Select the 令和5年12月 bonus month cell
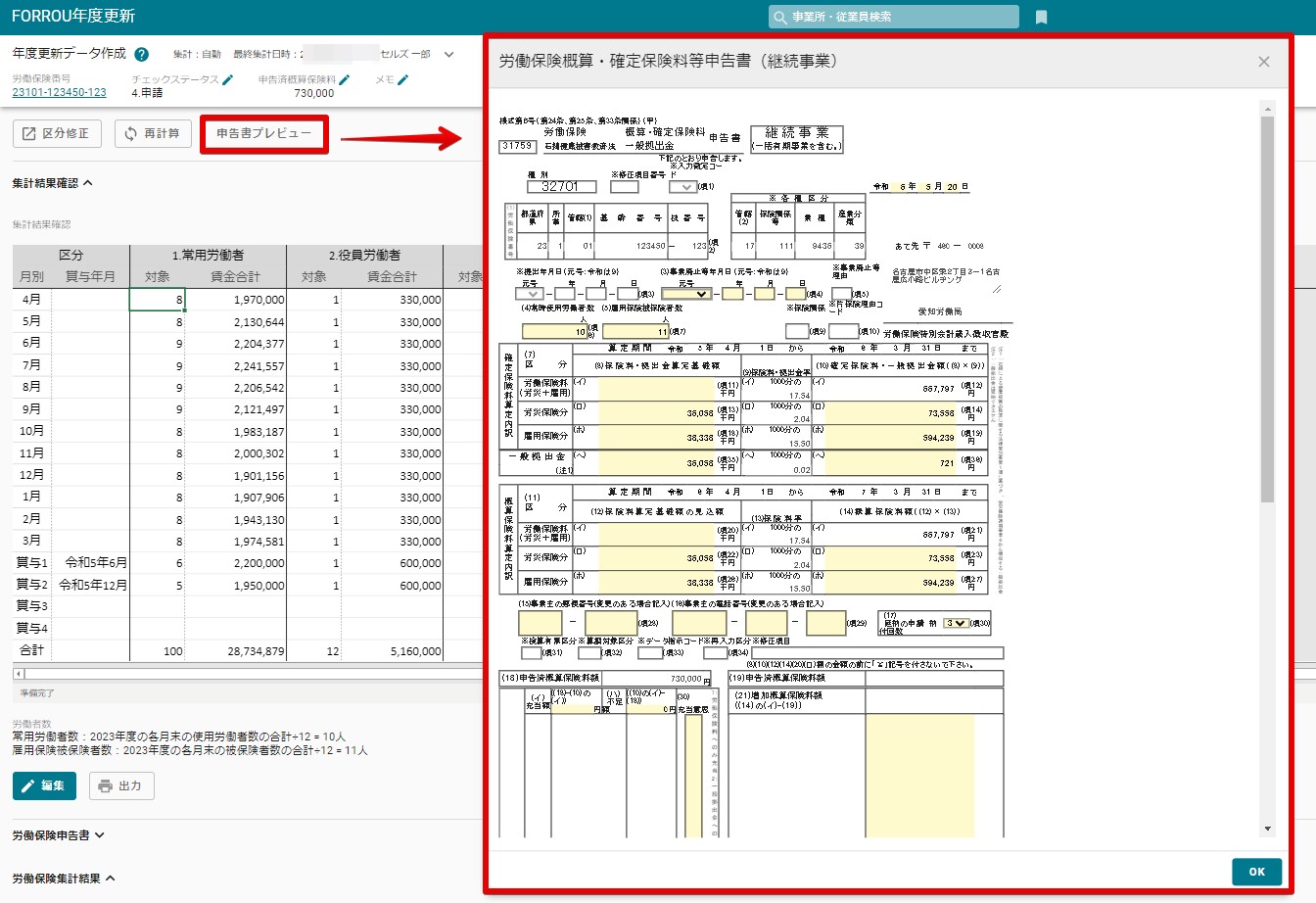The width and height of the screenshot is (1316, 903). tap(90, 586)
